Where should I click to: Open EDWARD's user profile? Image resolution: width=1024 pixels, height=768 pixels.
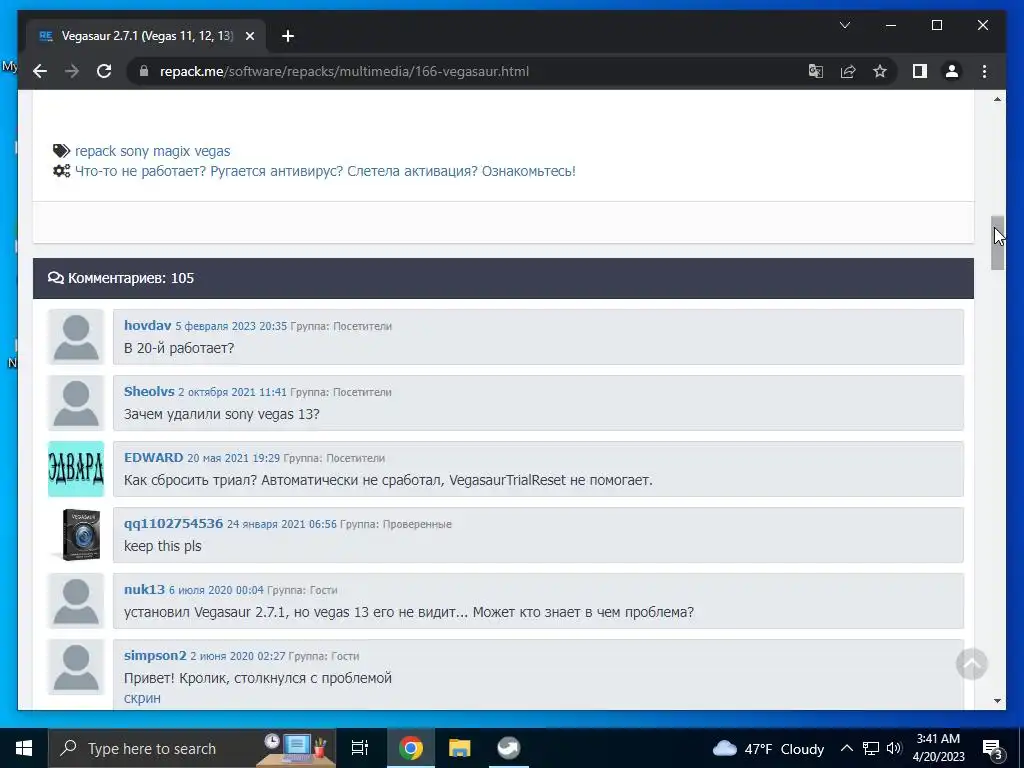click(x=153, y=457)
